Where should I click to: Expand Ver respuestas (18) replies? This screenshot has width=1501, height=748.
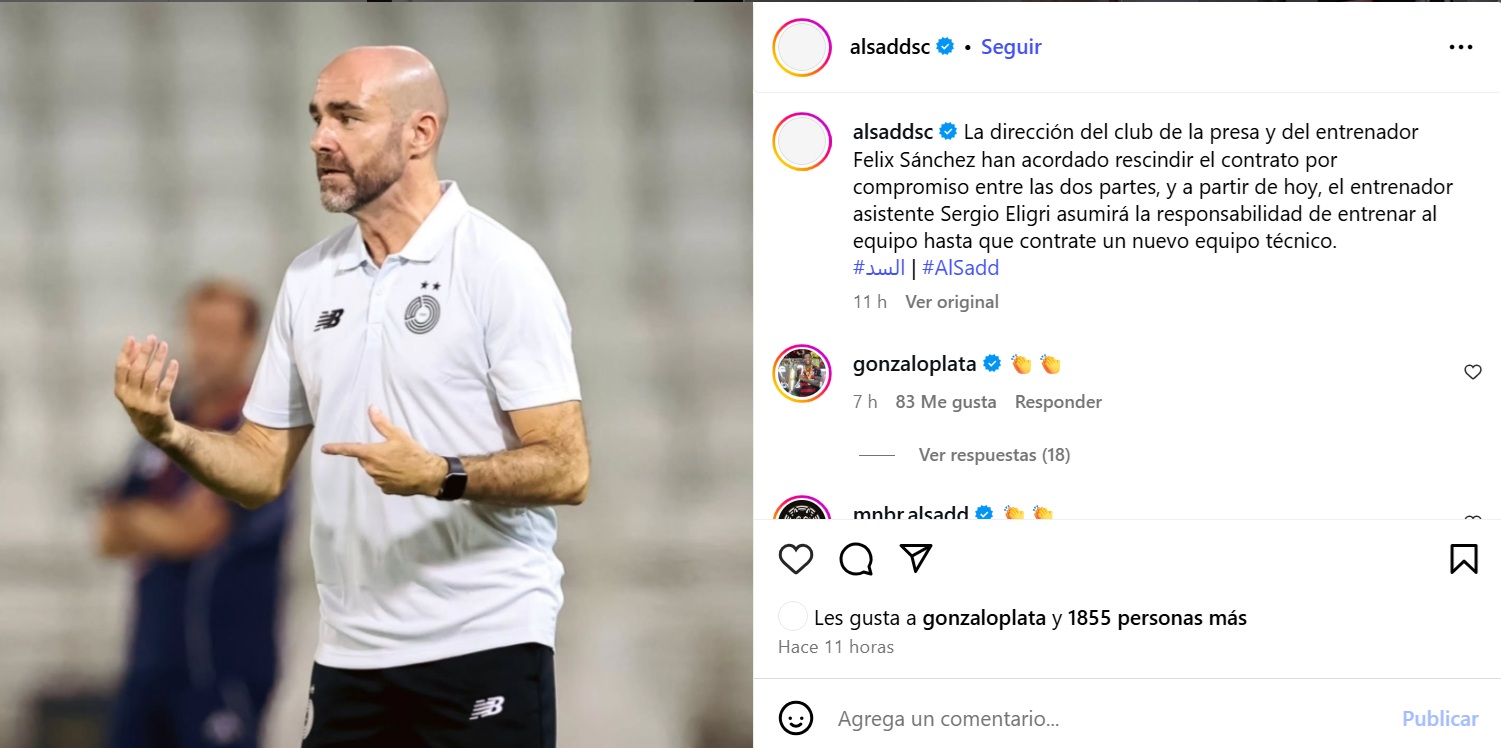pos(994,455)
